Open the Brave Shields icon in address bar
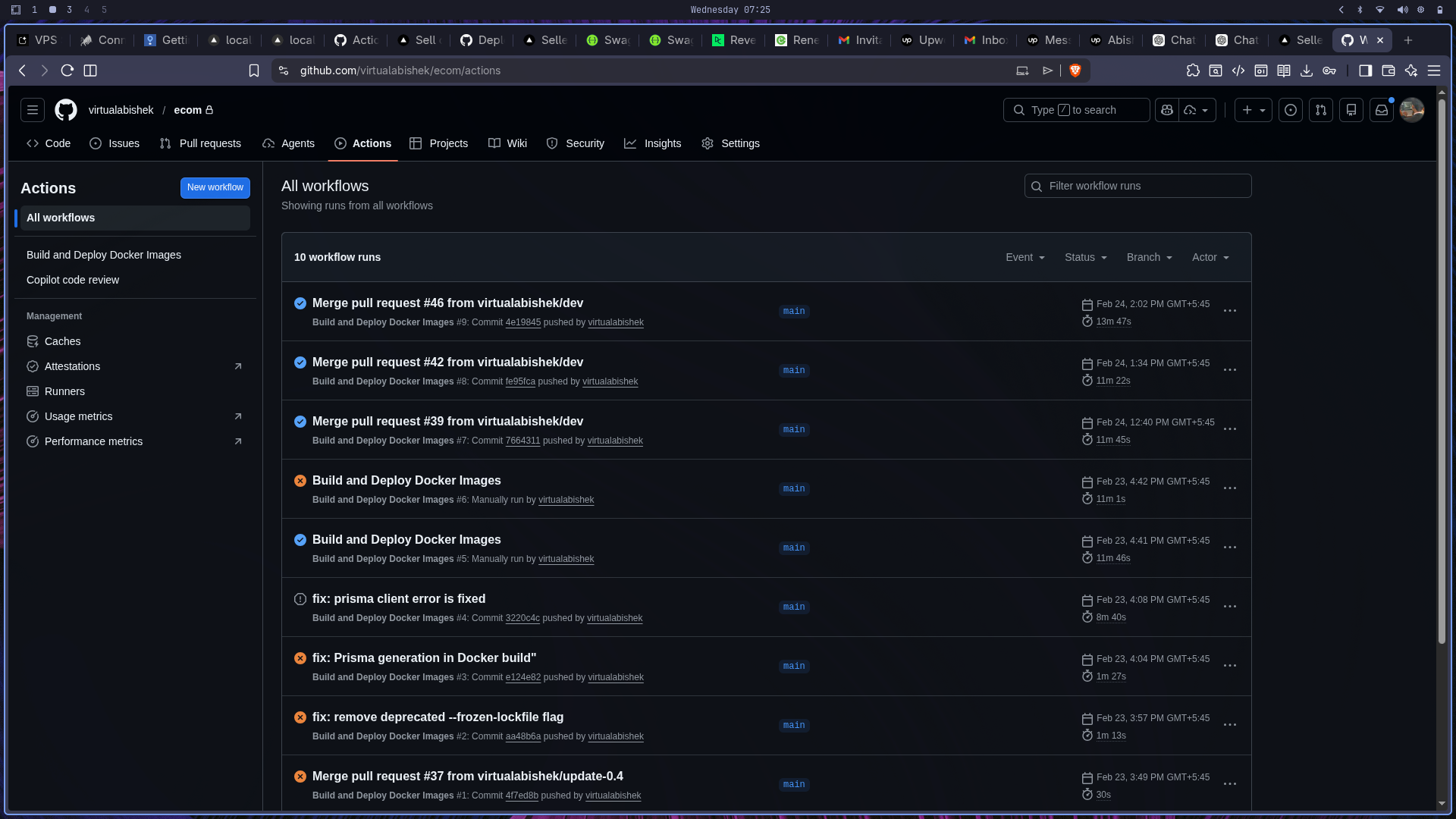Viewport: 1456px width, 819px height. point(1075,70)
